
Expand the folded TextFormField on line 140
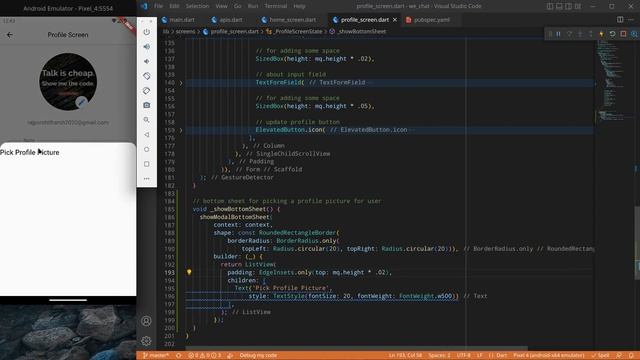[x=181, y=82]
